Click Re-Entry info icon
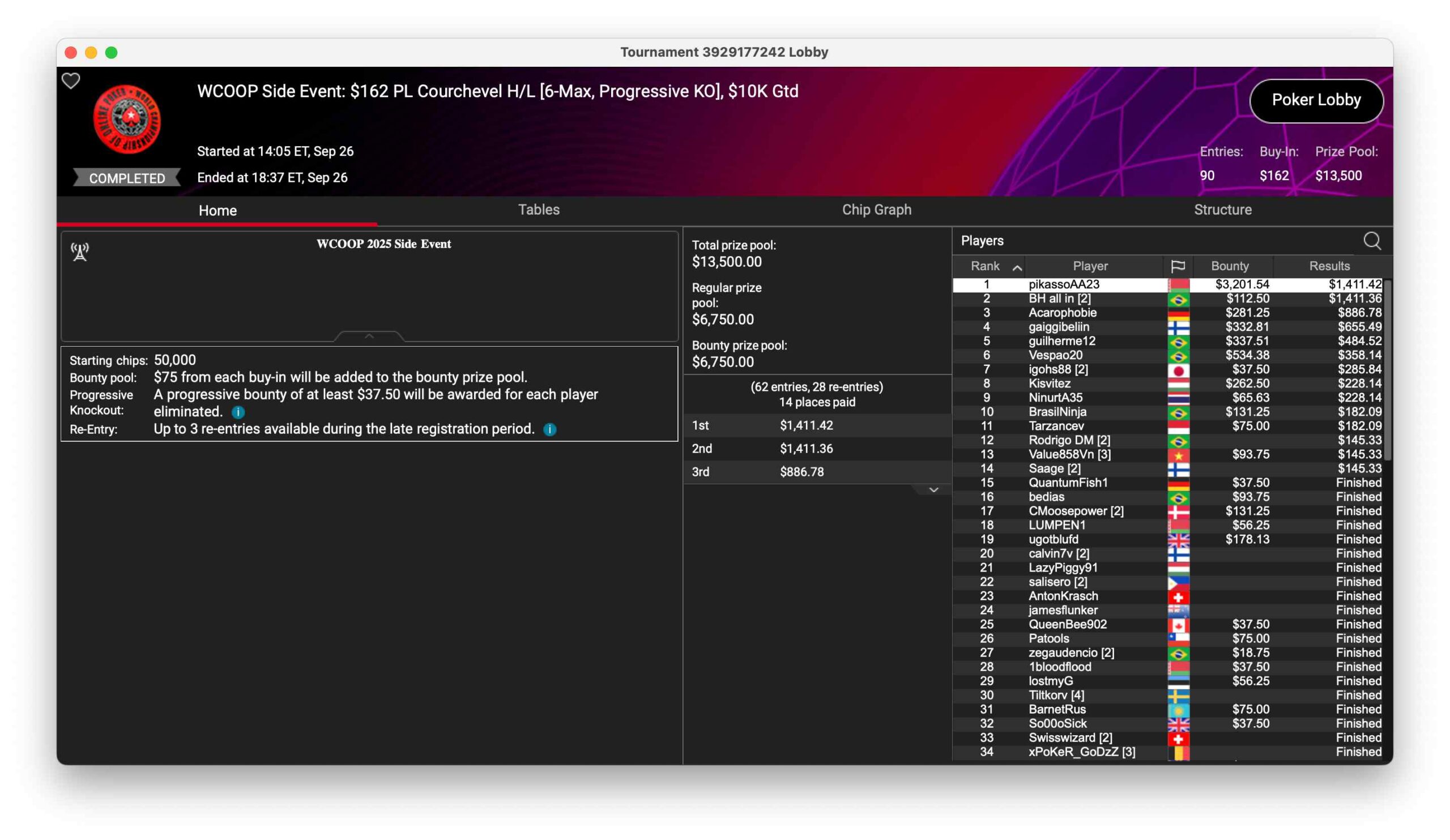Viewport: 1450px width, 840px height. coord(549,429)
